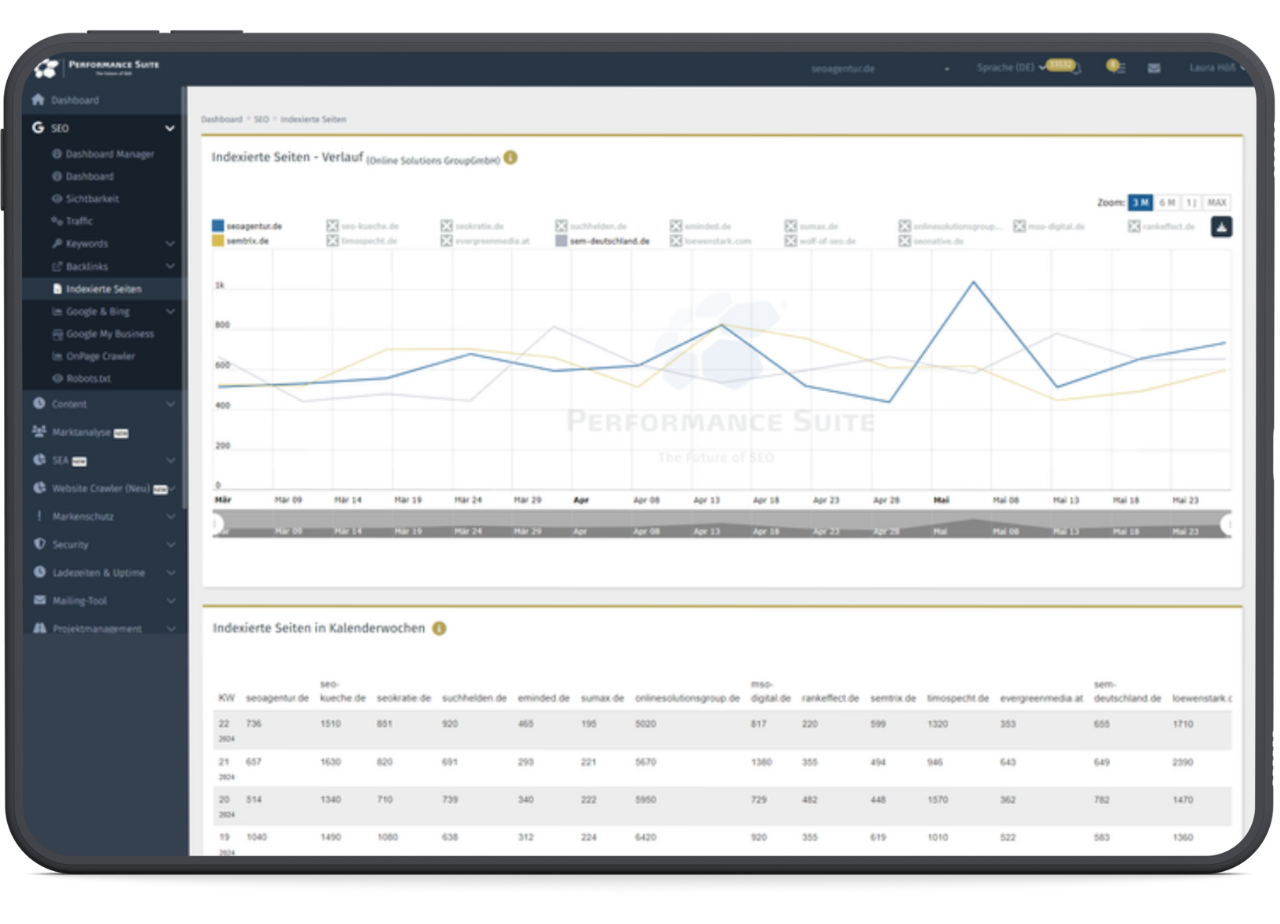Open the task list icon in header

[1116, 67]
